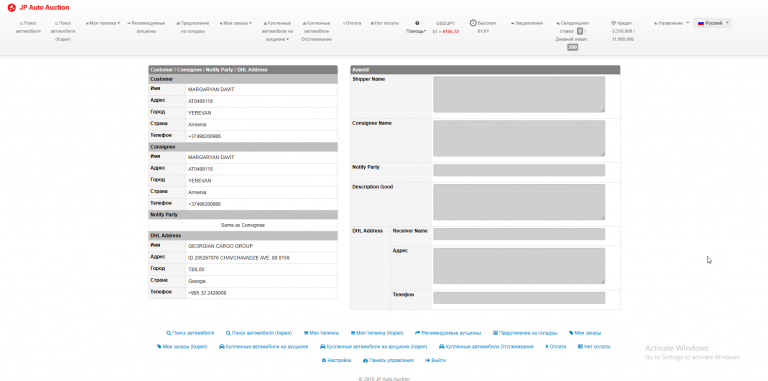Open Панель управления in the footer
Screen dimensions: 768x381
point(388,360)
